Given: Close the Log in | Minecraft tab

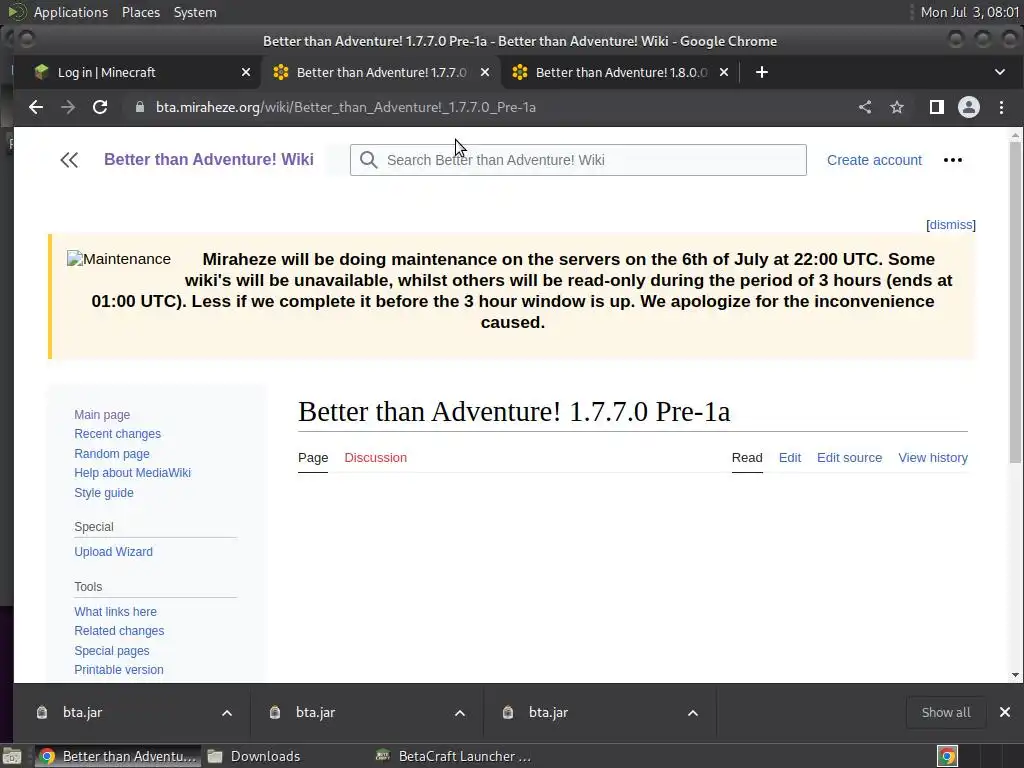Looking at the screenshot, I should [246, 72].
